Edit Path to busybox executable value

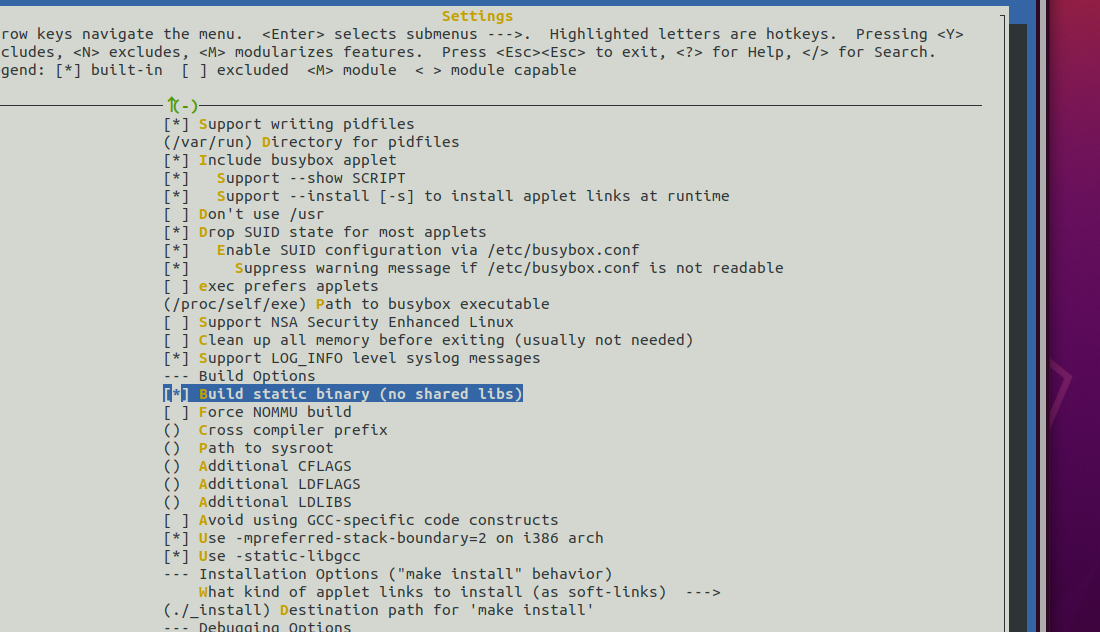(x=356, y=304)
